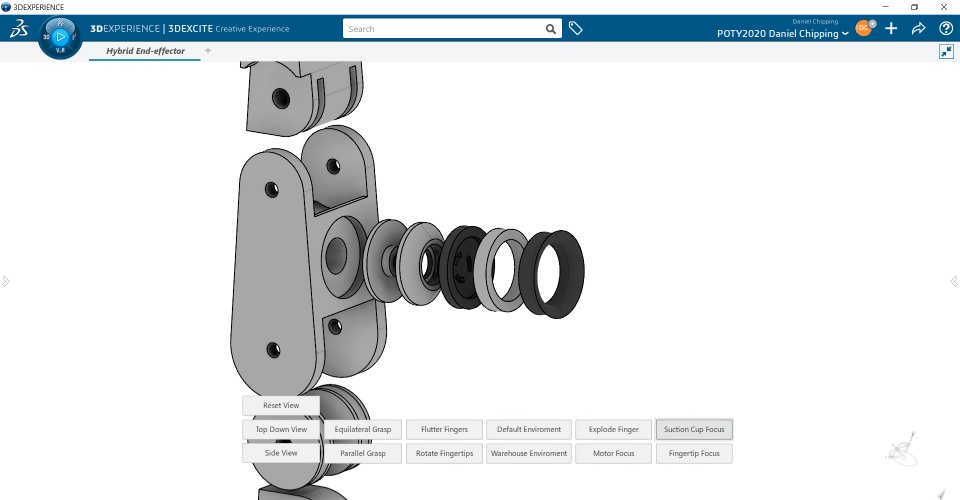Expand the right side panel arrow

point(954,281)
